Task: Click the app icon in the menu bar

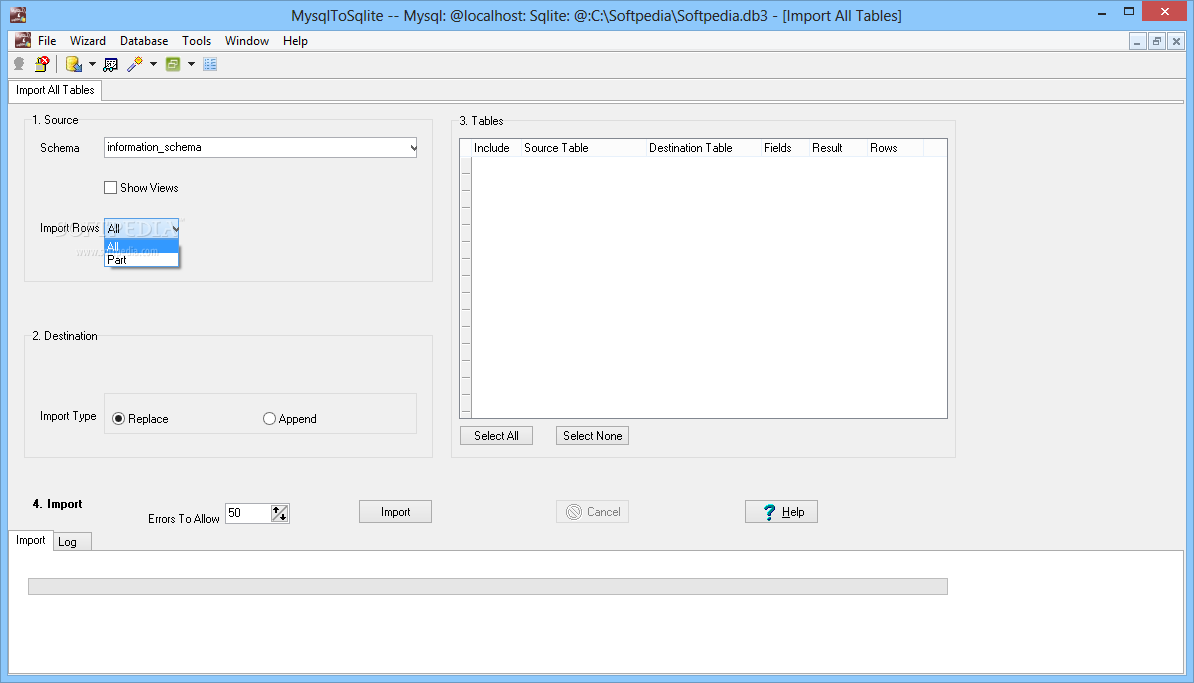Action: click(x=23, y=40)
